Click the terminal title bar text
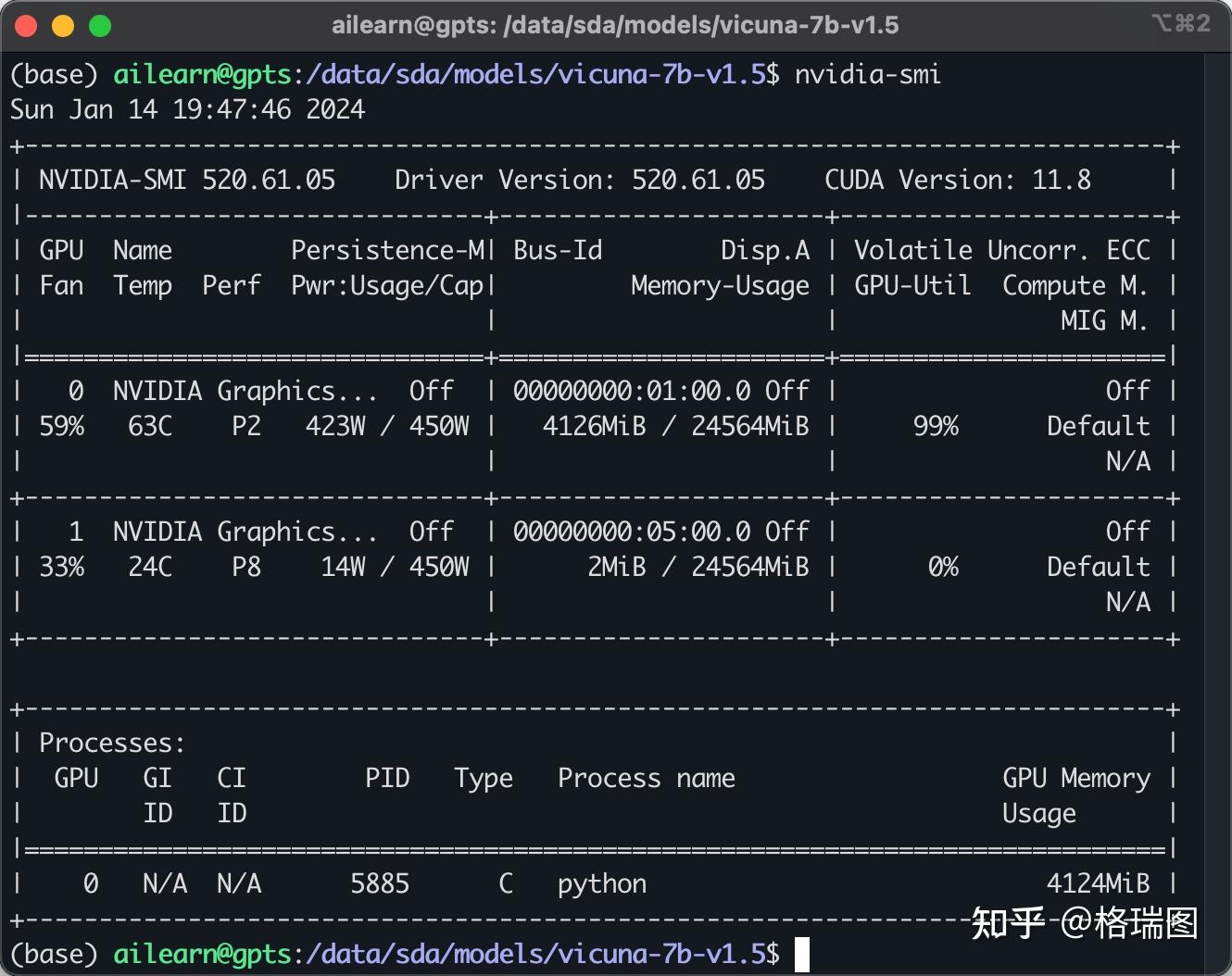Image resolution: width=1232 pixels, height=976 pixels. [x=615, y=25]
